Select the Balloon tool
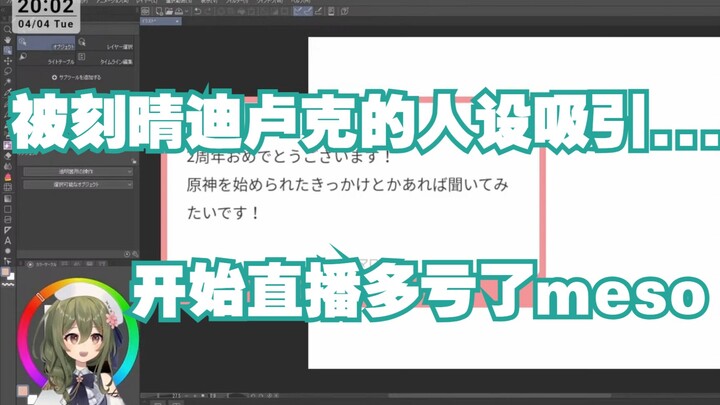This screenshot has height=405, width=720. (x=7, y=251)
